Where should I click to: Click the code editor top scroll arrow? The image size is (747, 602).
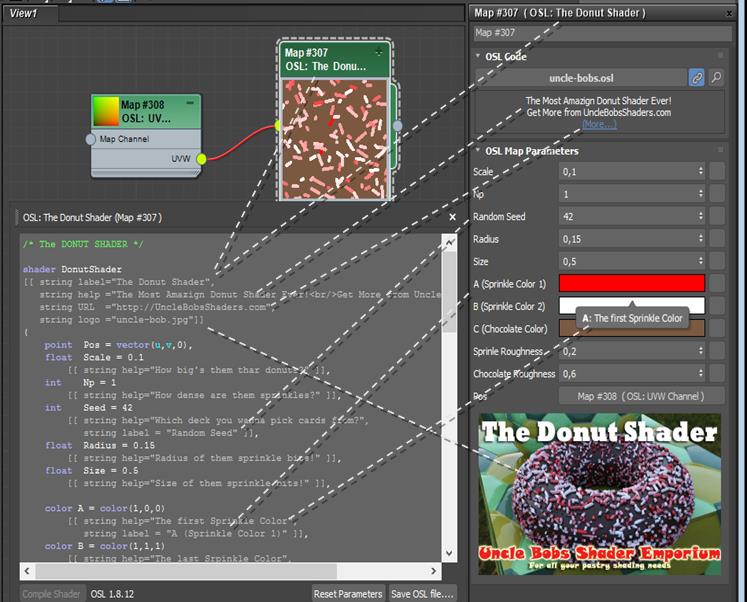pos(449,242)
